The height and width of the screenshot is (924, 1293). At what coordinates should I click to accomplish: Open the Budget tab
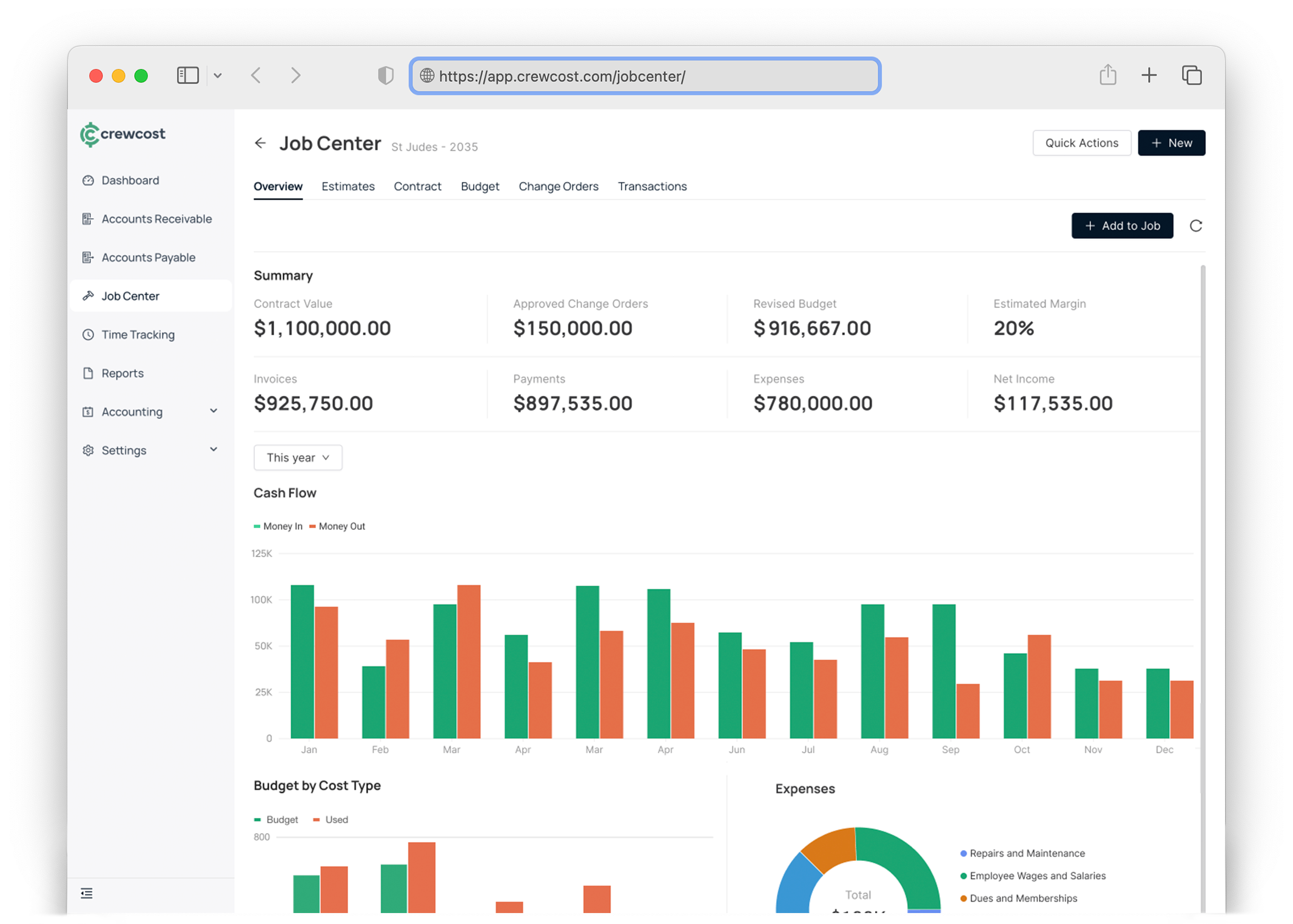coord(480,187)
